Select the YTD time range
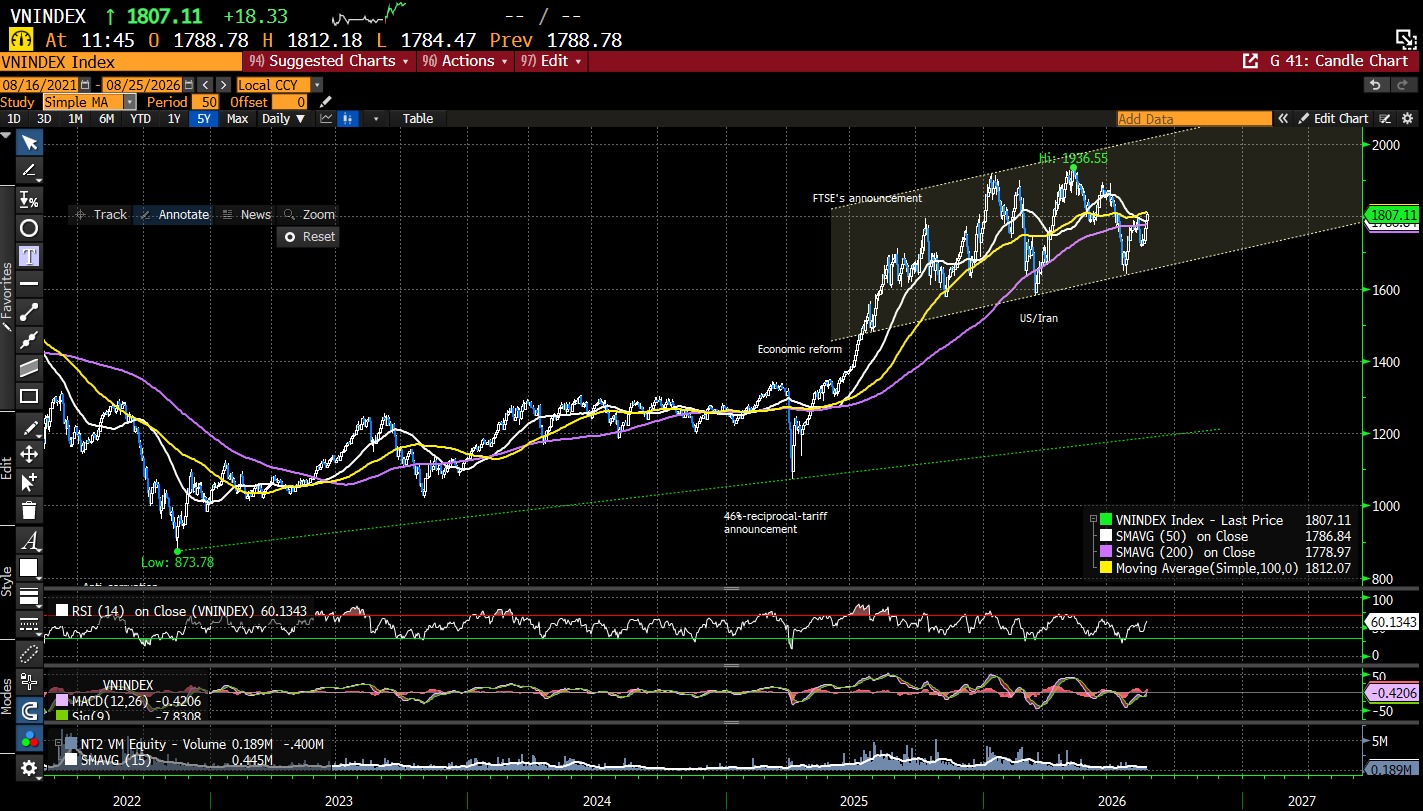This screenshot has height=811, width=1423. pyautogui.click(x=140, y=118)
